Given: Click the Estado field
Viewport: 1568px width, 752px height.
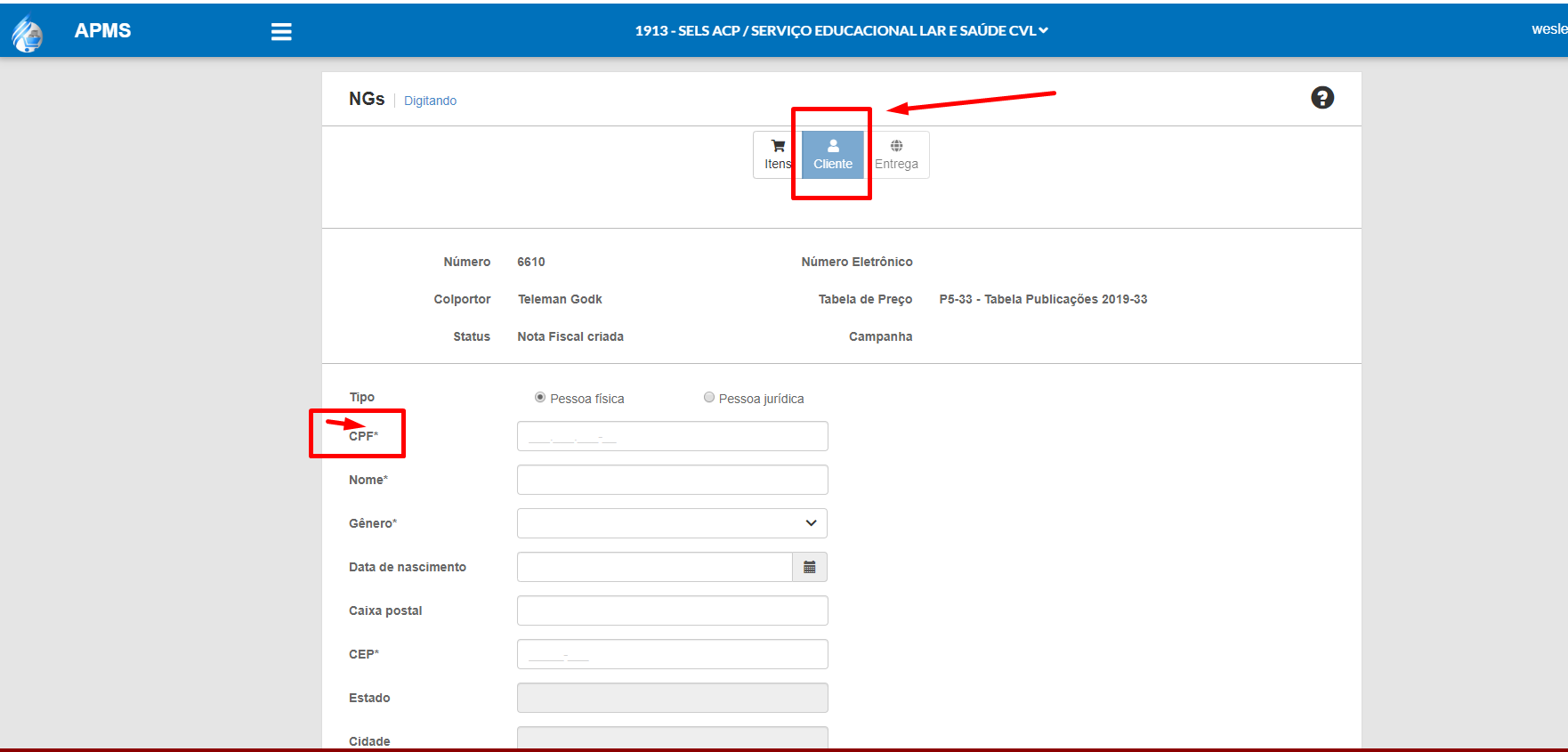Looking at the screenshot, I should [x=672, y=698].
